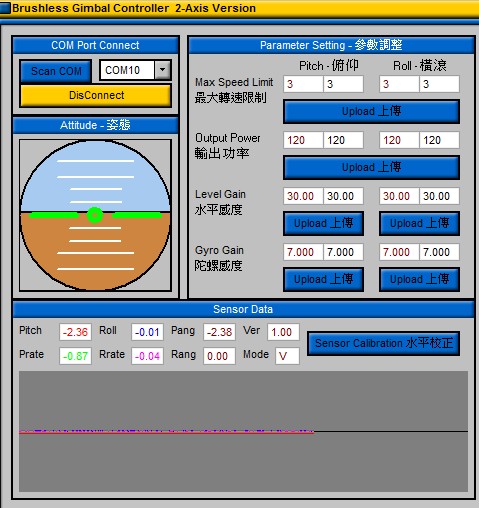Viewport: 479px width, 508px height.
Task: Click the Roll Output Power first field
Action: point(399,140)
